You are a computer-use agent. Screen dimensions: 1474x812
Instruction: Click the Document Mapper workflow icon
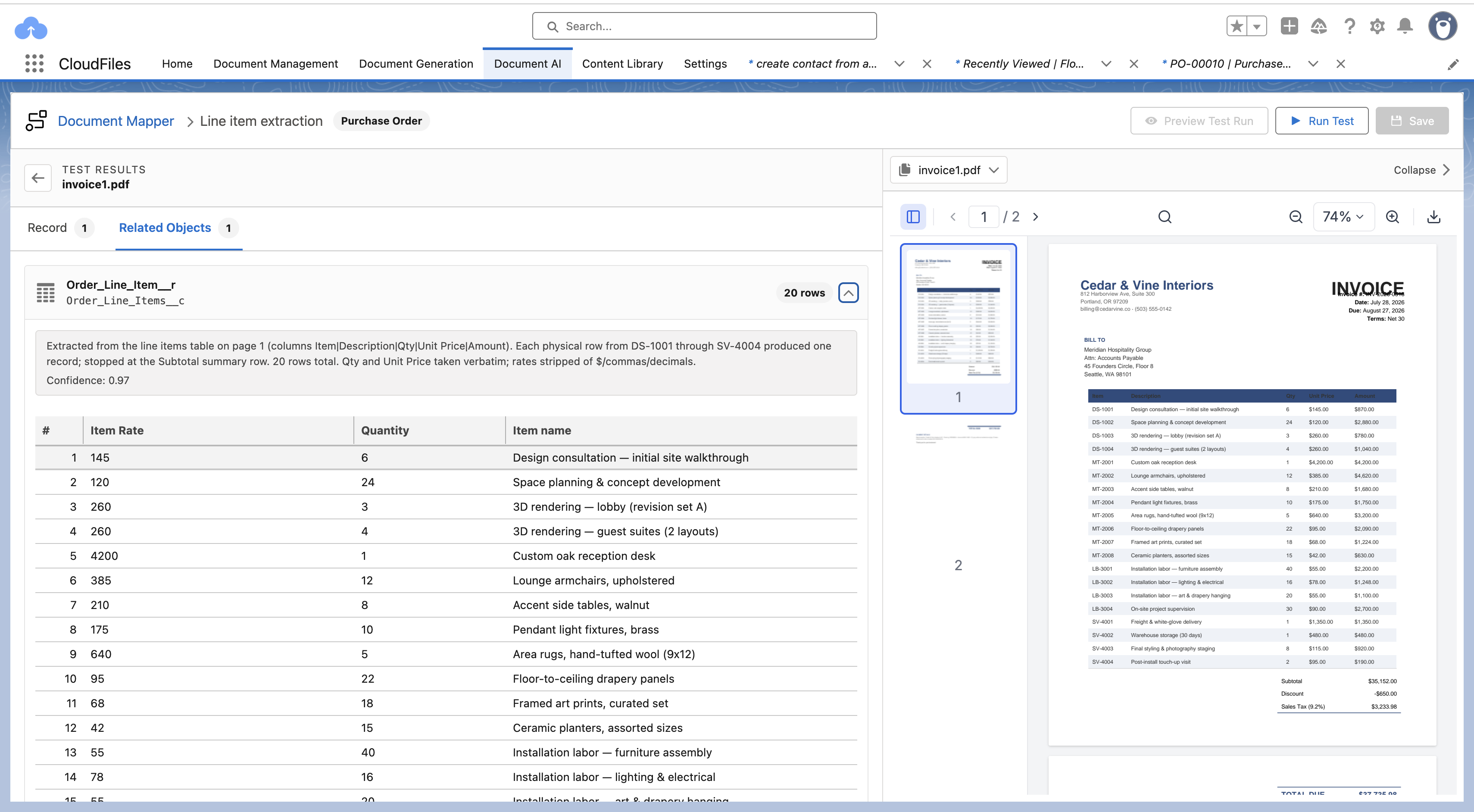36,121
